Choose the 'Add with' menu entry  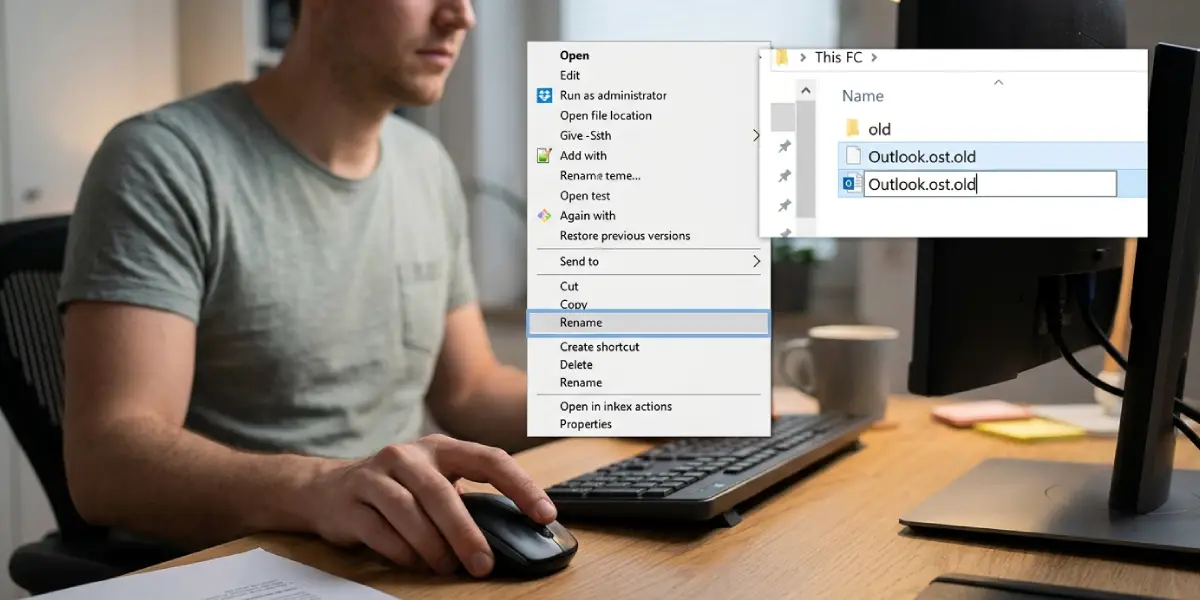(583, 155)
